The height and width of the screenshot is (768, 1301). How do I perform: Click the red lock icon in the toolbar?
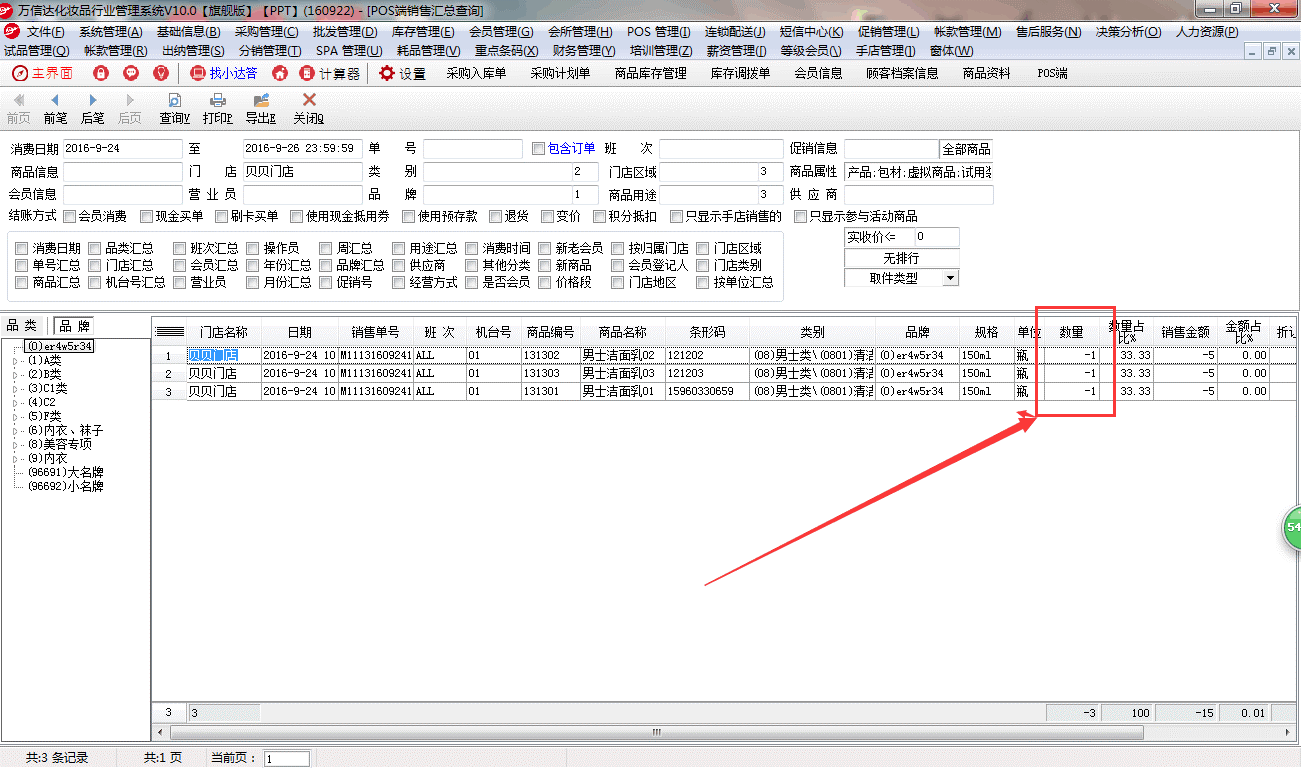[101, 73]
